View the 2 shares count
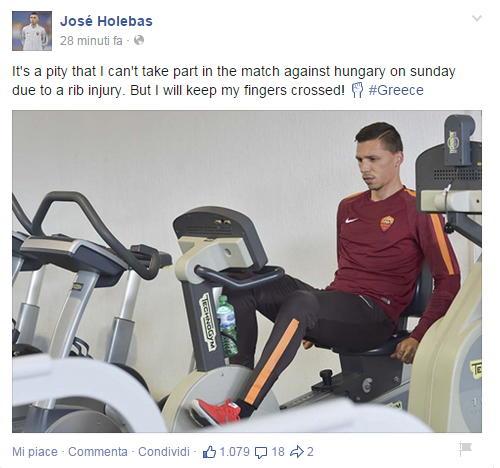This screenshot has height=468, width=500. tap(310, 452)
